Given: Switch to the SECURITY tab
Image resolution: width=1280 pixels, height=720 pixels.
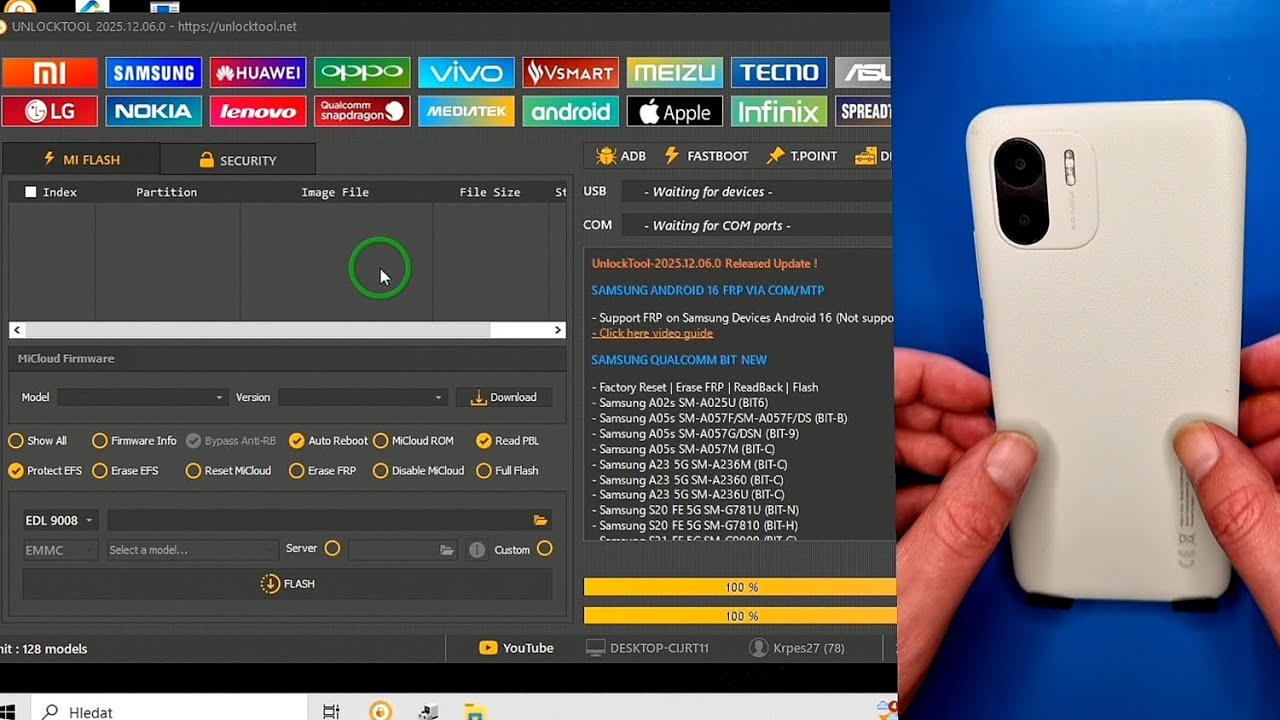Looking at the screenshot, I should [237, 160].
